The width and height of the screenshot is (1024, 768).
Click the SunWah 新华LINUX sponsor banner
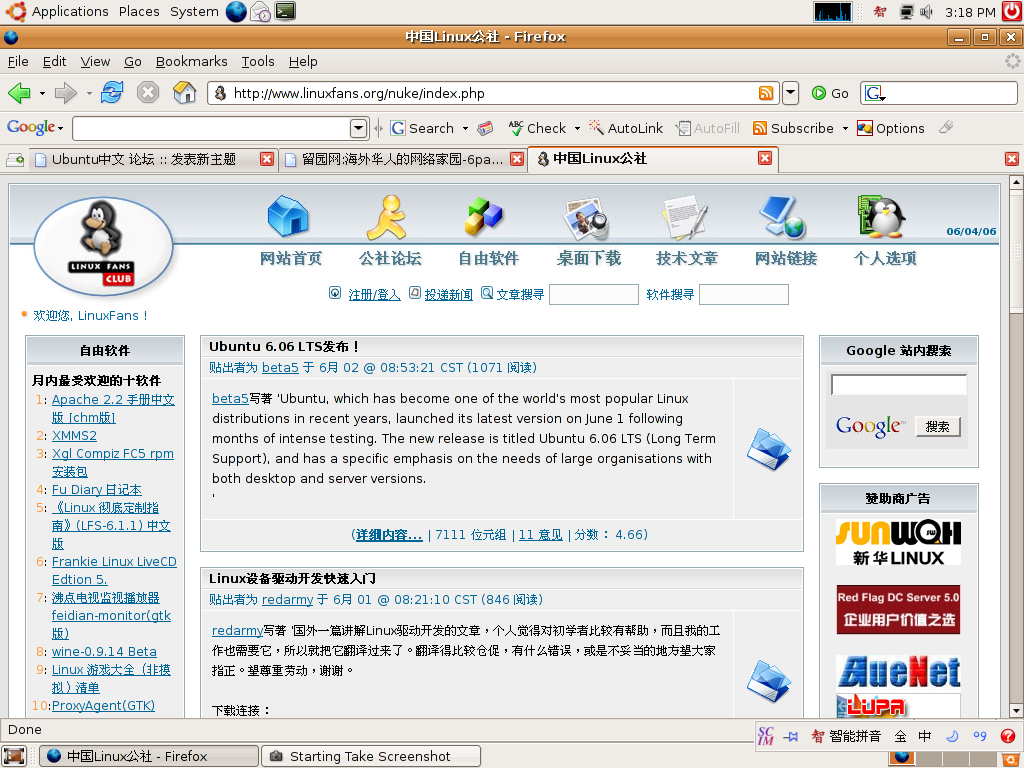pos(898,543)
